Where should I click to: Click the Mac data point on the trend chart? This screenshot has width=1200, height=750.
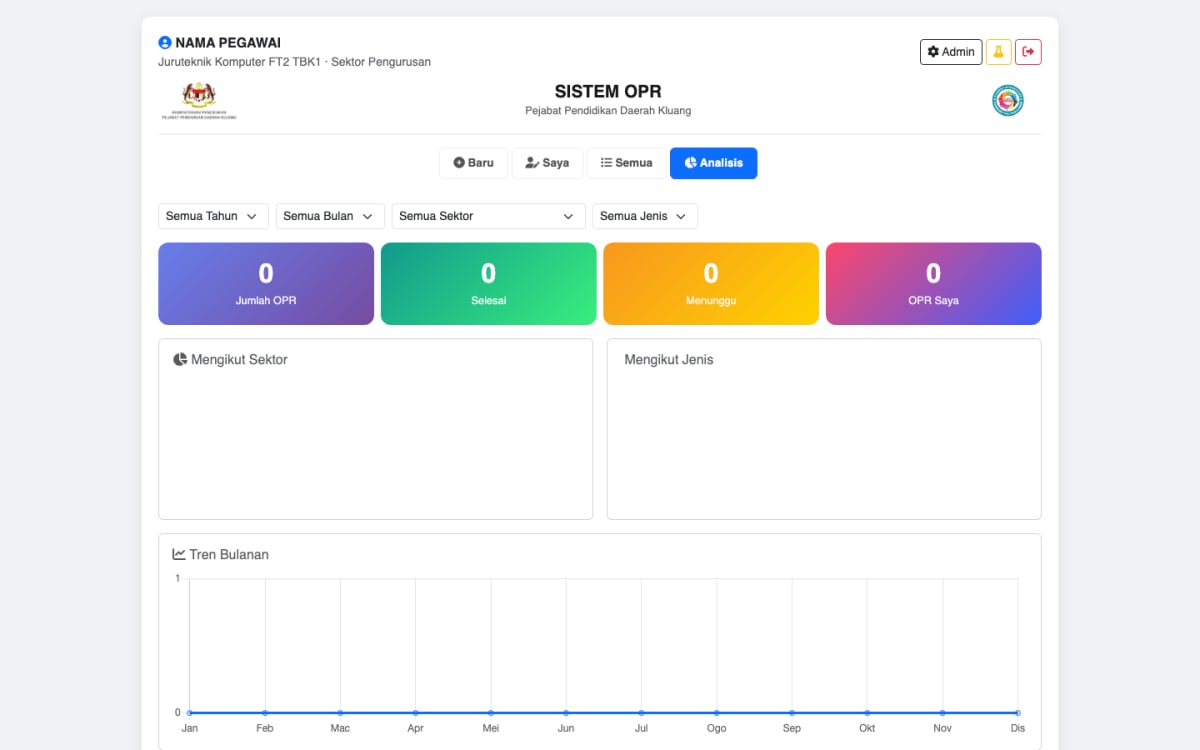click(340, 713)
